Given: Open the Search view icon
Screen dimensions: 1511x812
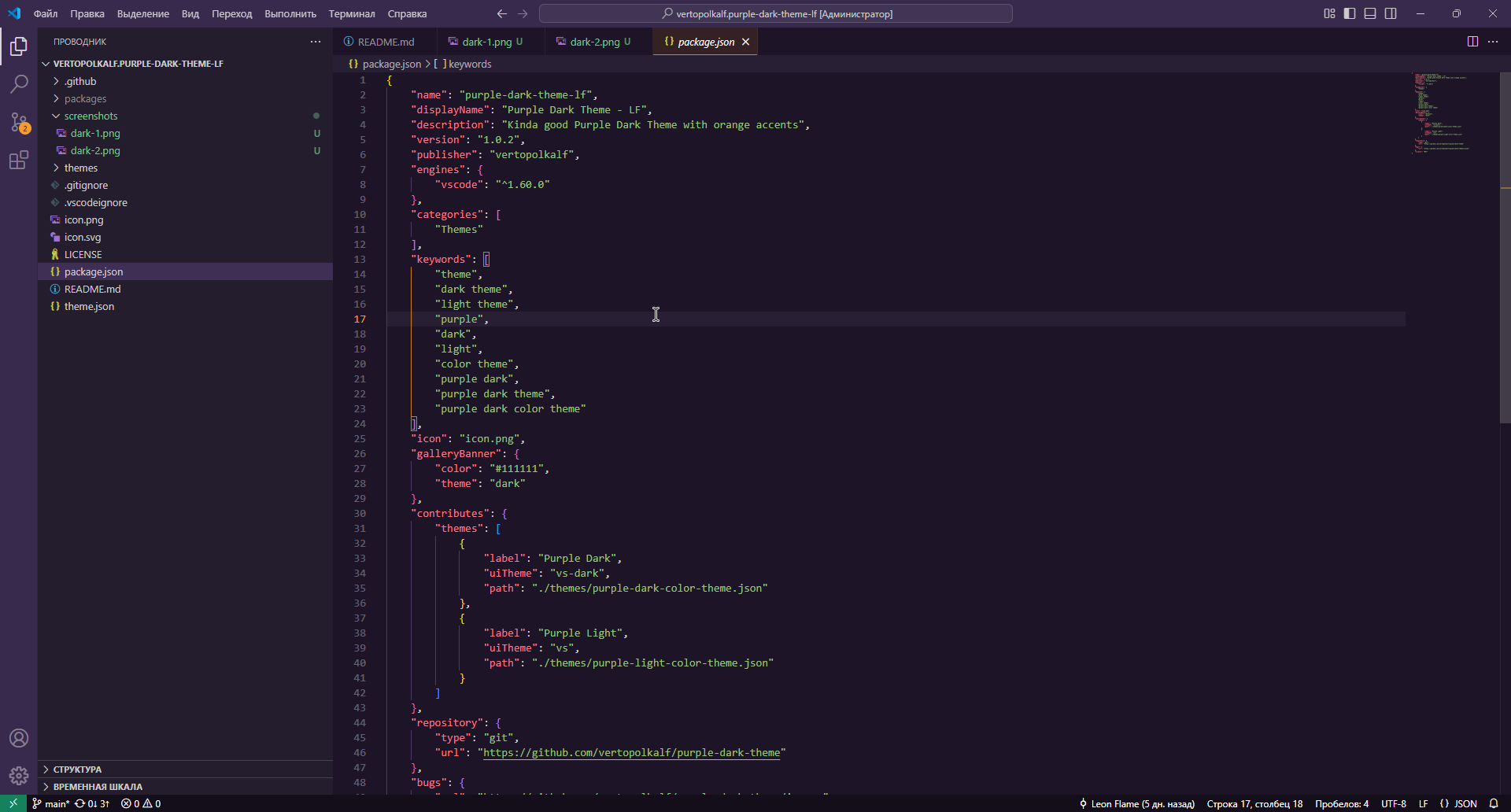Looking at the screenshot, I should pos(19,83).
